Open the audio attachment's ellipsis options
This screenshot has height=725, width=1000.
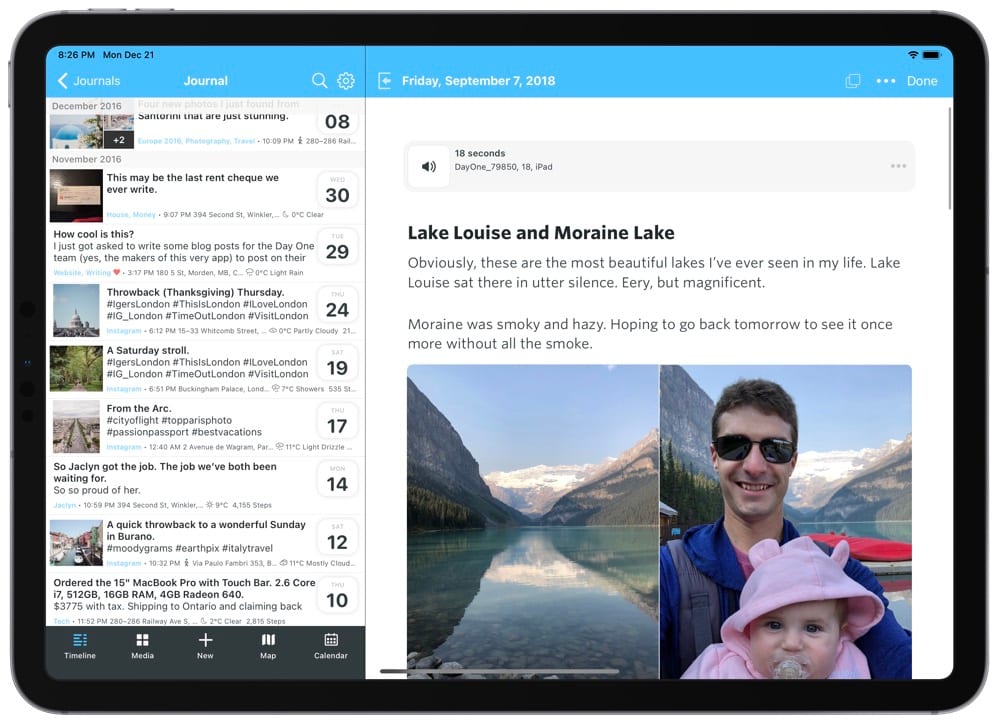click(x=898, y=166)
